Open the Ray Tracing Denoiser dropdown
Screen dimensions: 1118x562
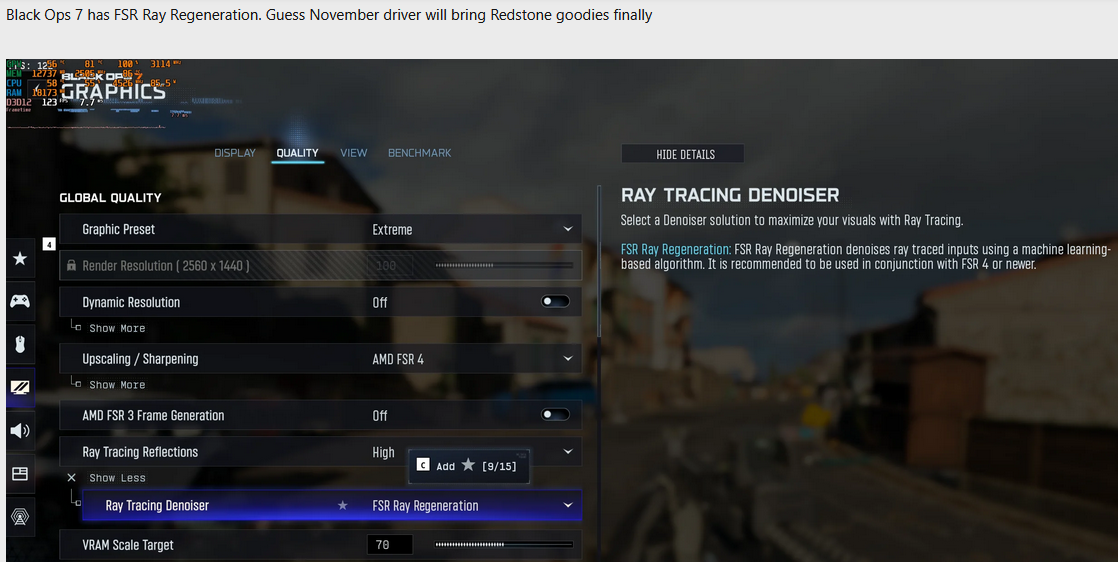[x=332, y=506]
